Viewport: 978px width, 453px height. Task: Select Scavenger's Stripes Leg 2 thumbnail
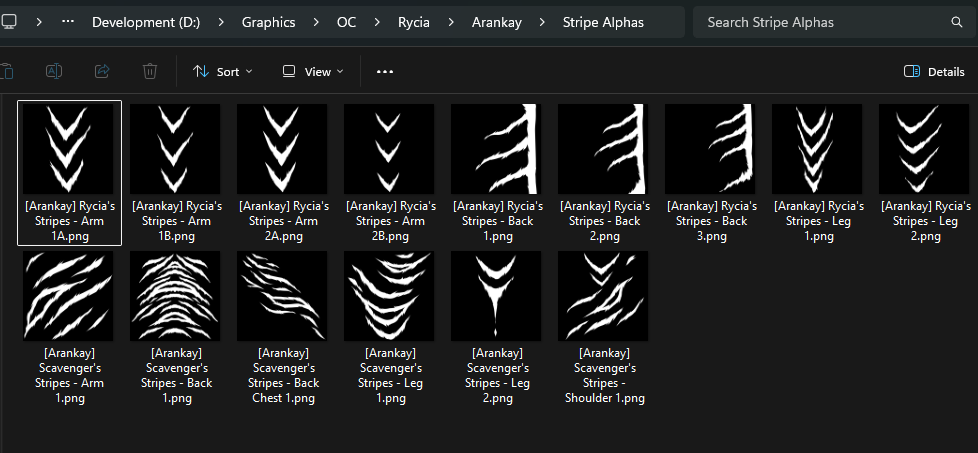(496, 296)
